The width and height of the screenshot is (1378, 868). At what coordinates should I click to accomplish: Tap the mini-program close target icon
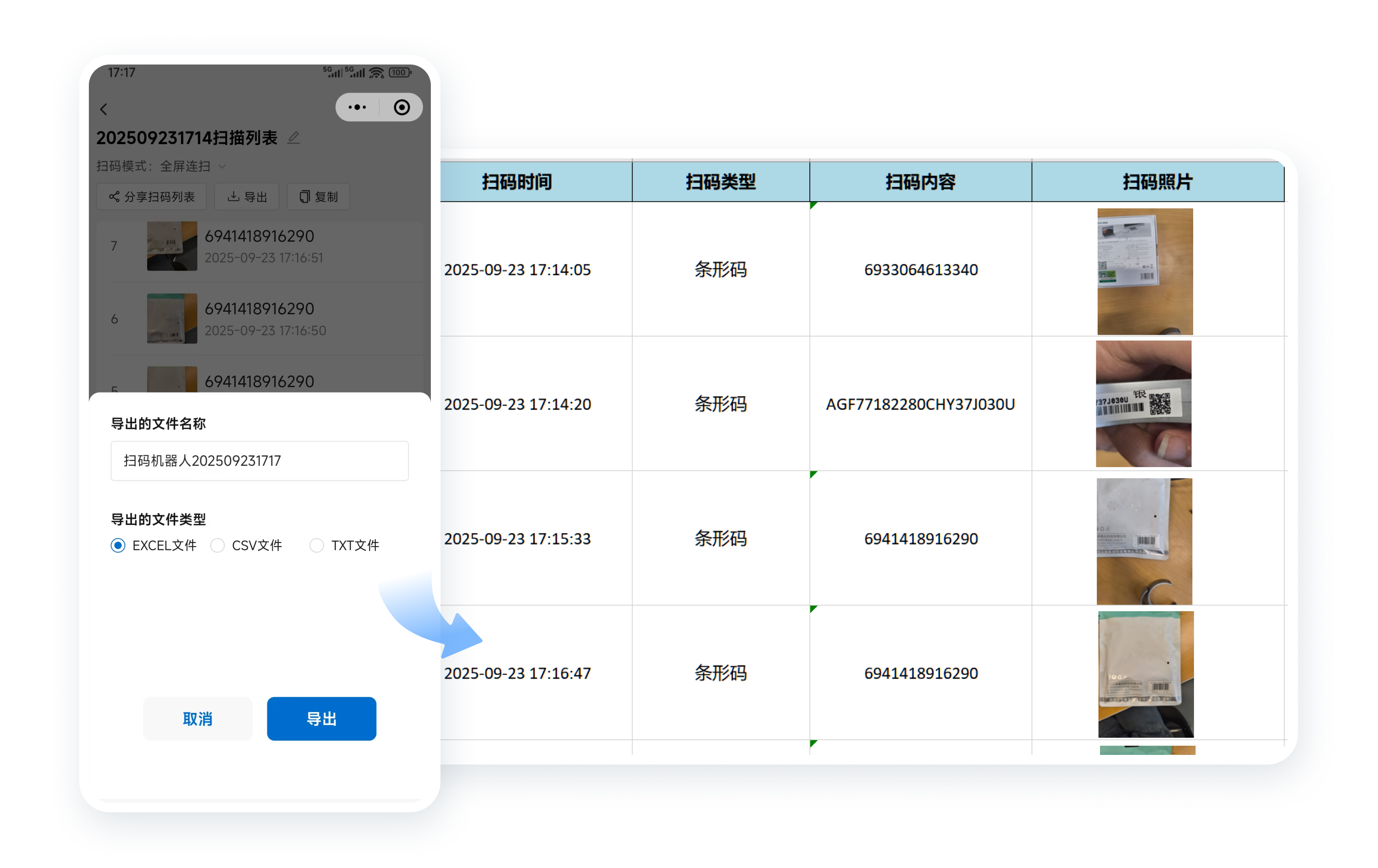[402, 108]
